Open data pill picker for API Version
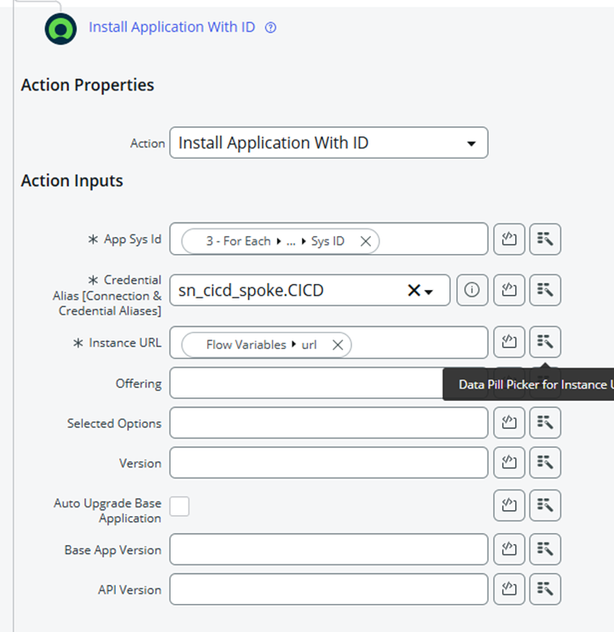Image resolution: width=614 pixels, height=632 pixels. pyautogui.click(x=545, y=589)
